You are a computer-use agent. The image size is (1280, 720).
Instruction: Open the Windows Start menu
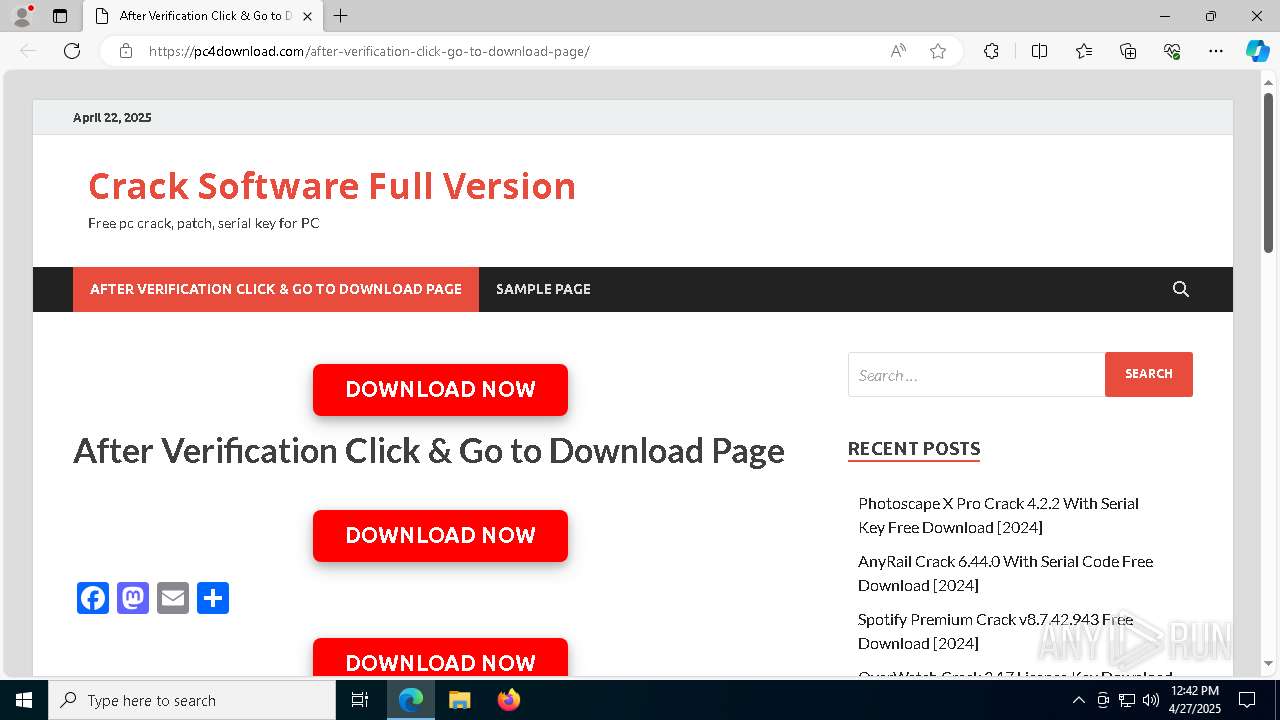click(24, 700)
